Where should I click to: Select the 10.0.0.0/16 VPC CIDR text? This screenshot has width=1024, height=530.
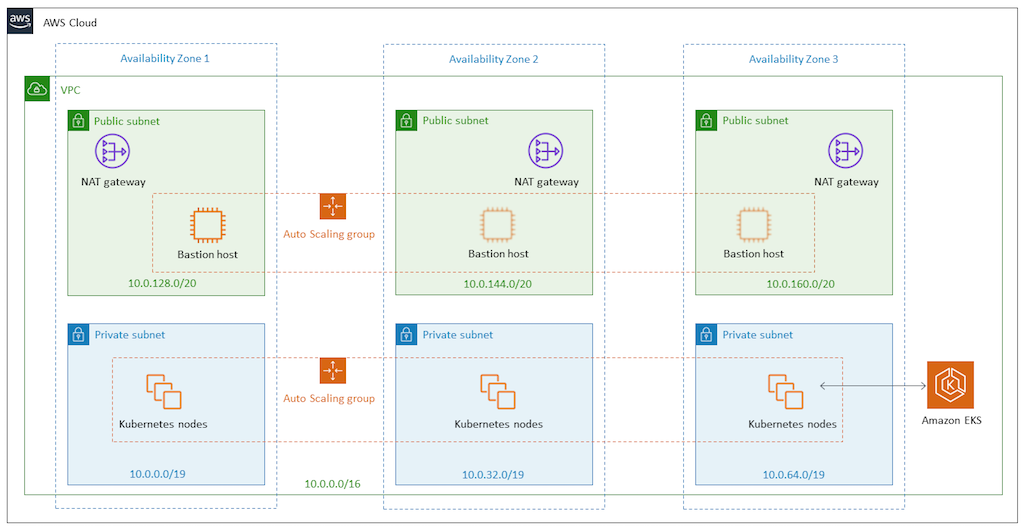[332, 484]
